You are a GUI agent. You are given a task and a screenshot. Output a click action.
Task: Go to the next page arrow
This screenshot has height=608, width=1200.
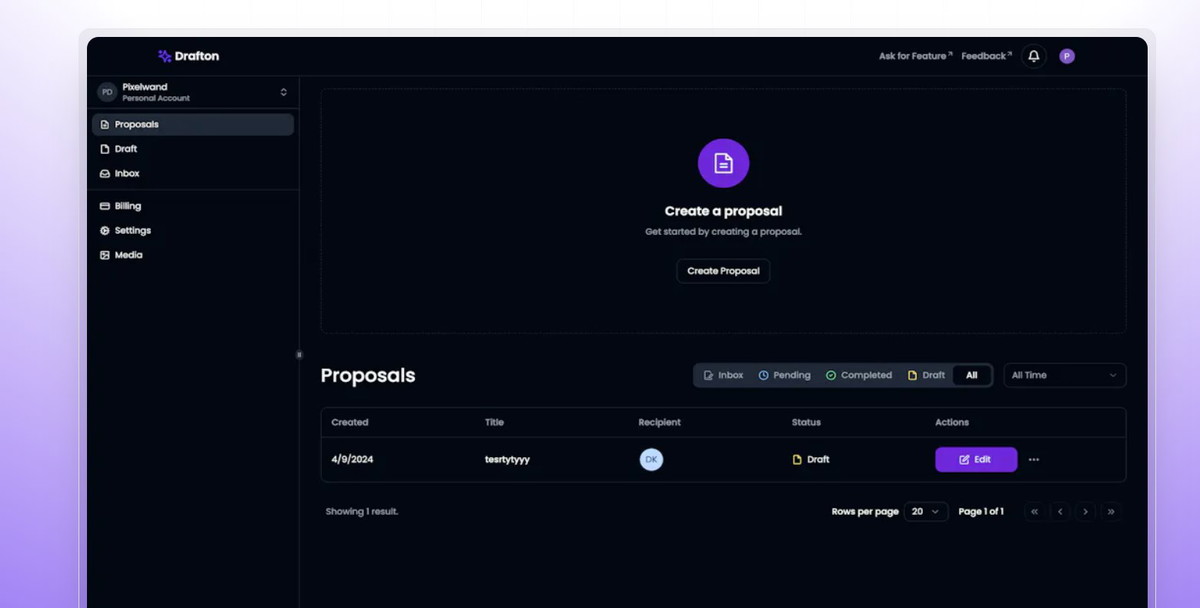pos(1086,511)
